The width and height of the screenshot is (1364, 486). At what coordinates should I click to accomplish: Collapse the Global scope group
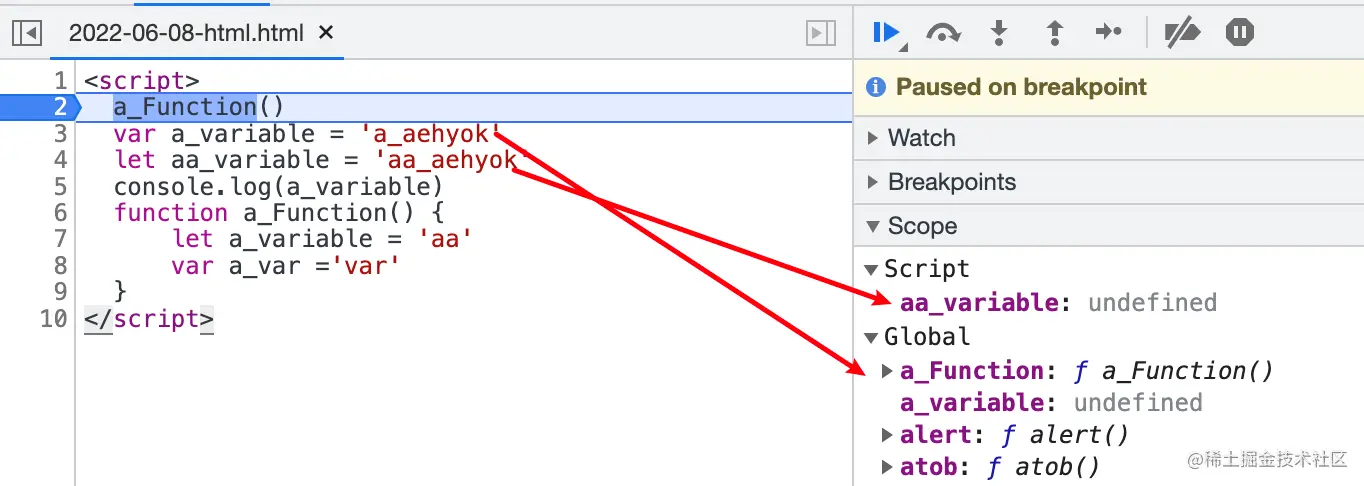click(x=871, y=337)
